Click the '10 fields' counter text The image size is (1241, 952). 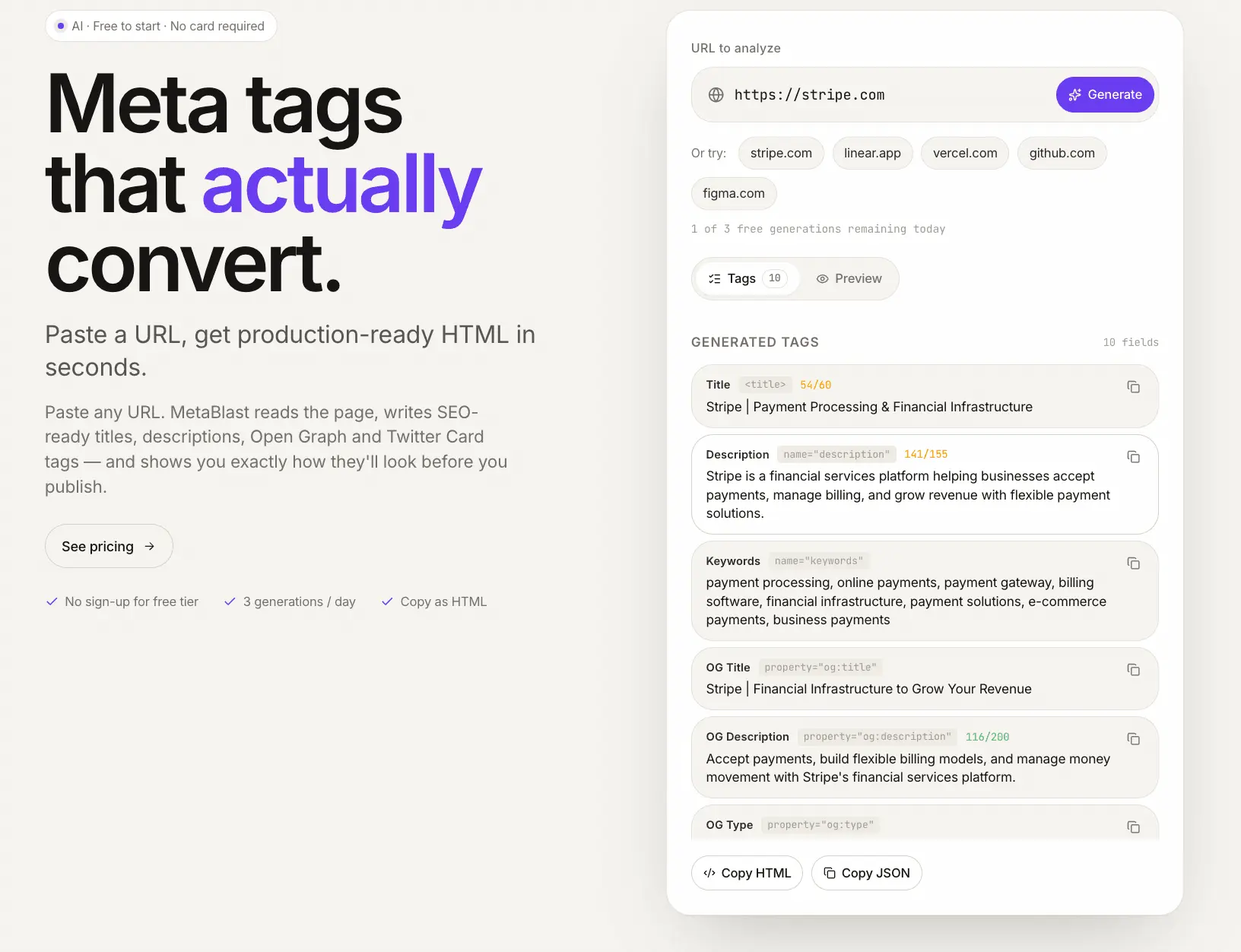(1131, 342)
